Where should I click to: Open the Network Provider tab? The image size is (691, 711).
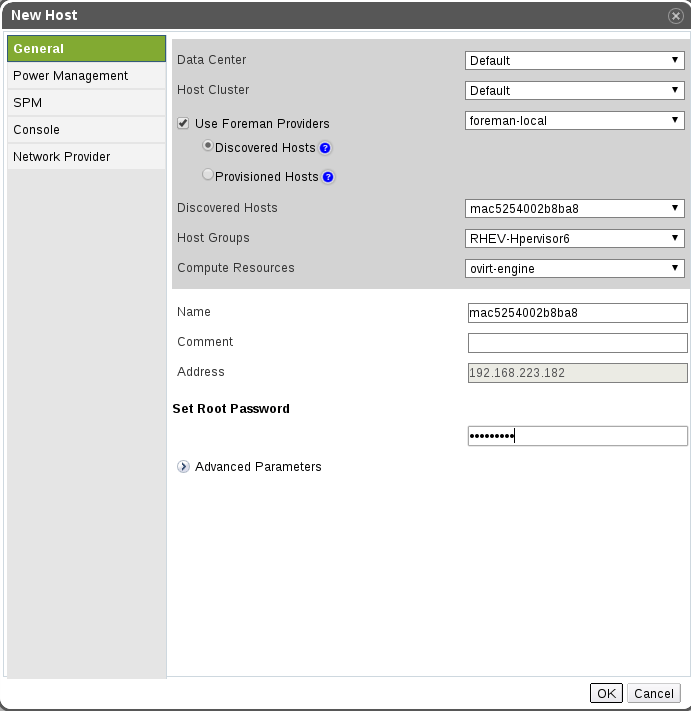click(61, 157)
